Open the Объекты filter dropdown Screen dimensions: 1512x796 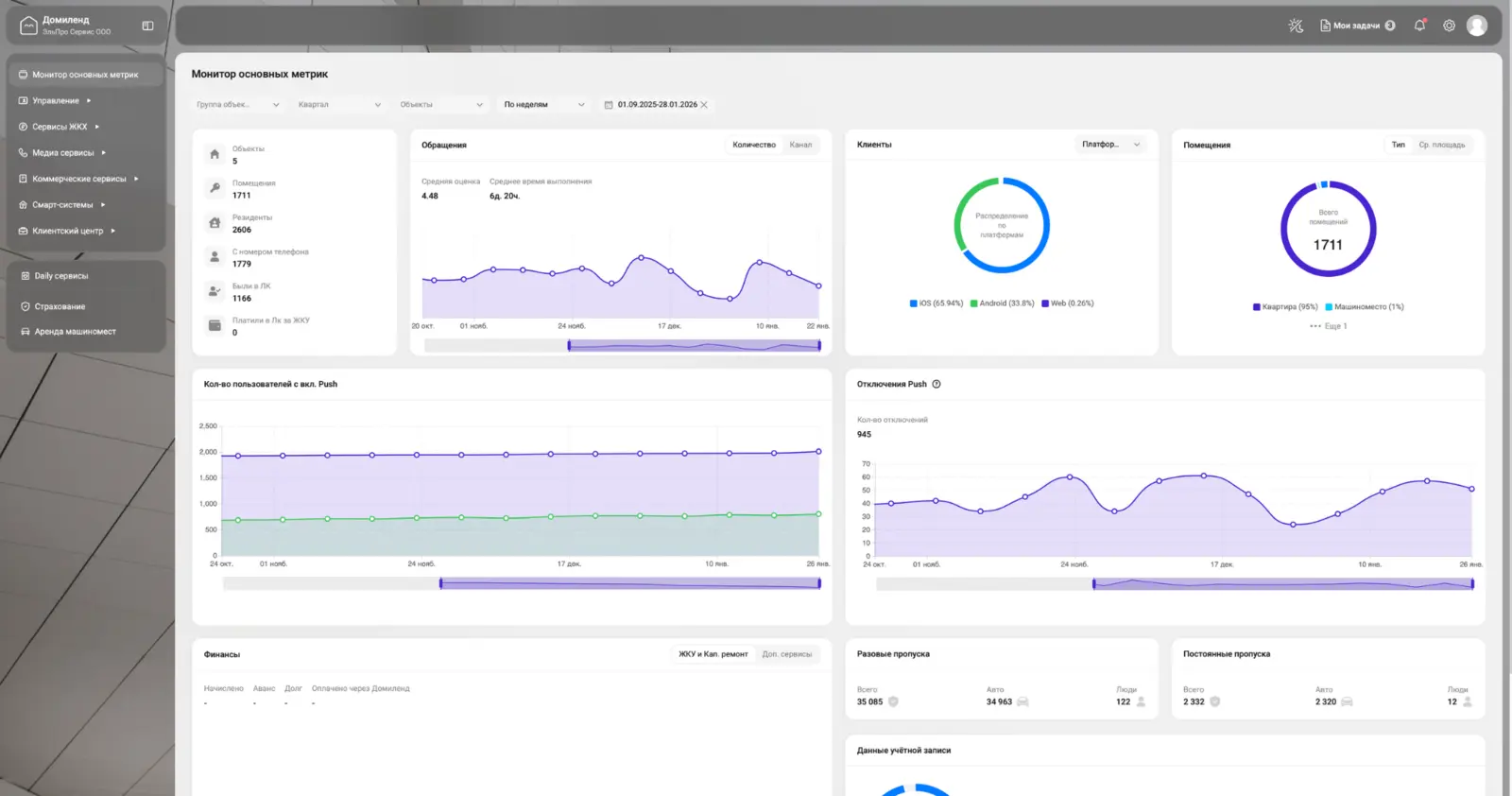coord(441,105)
